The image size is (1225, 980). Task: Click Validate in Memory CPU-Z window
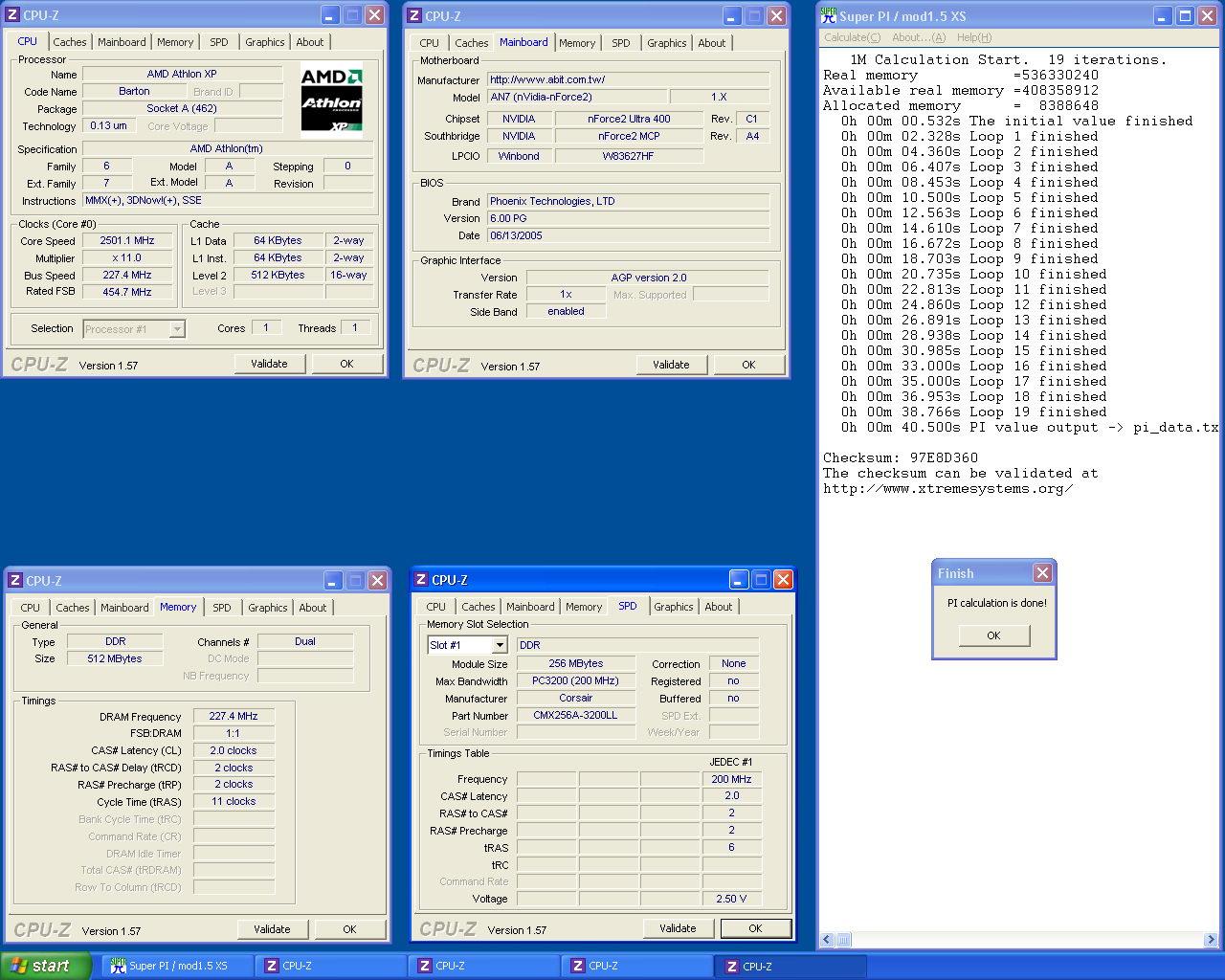pos(272,929)
